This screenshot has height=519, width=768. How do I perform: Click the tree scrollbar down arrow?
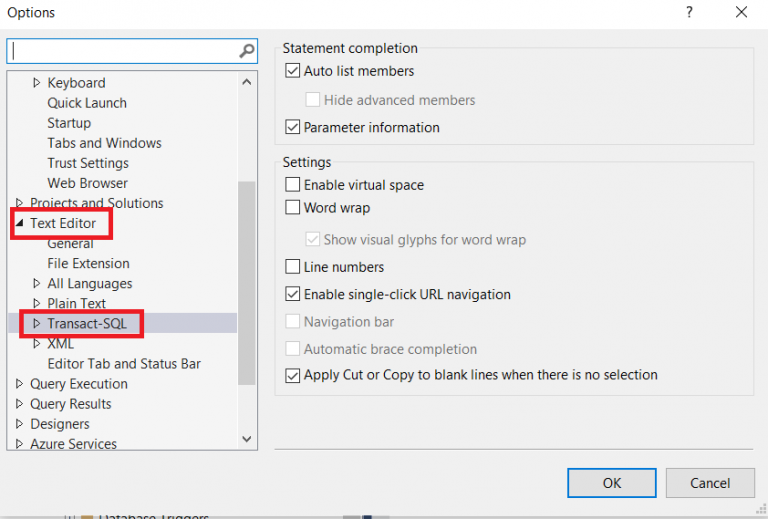pos(247,439)
